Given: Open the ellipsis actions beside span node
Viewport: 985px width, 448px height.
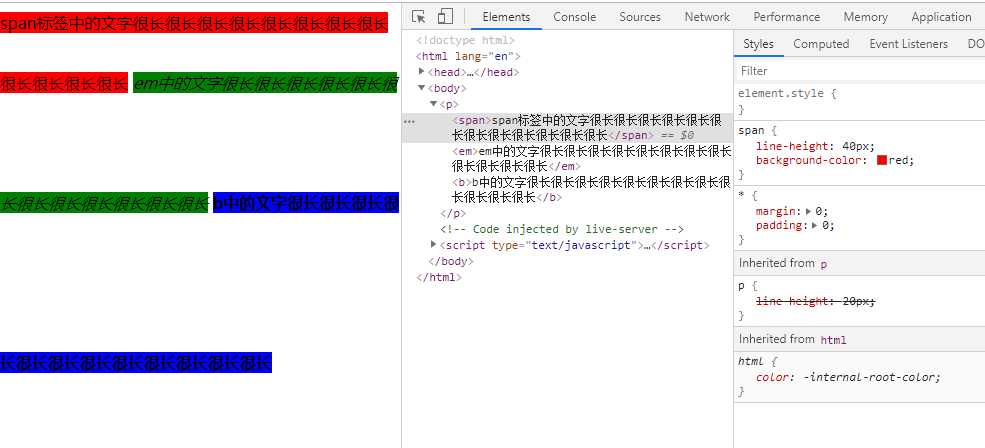Looking at the screenshot, I should click(409, 121).
